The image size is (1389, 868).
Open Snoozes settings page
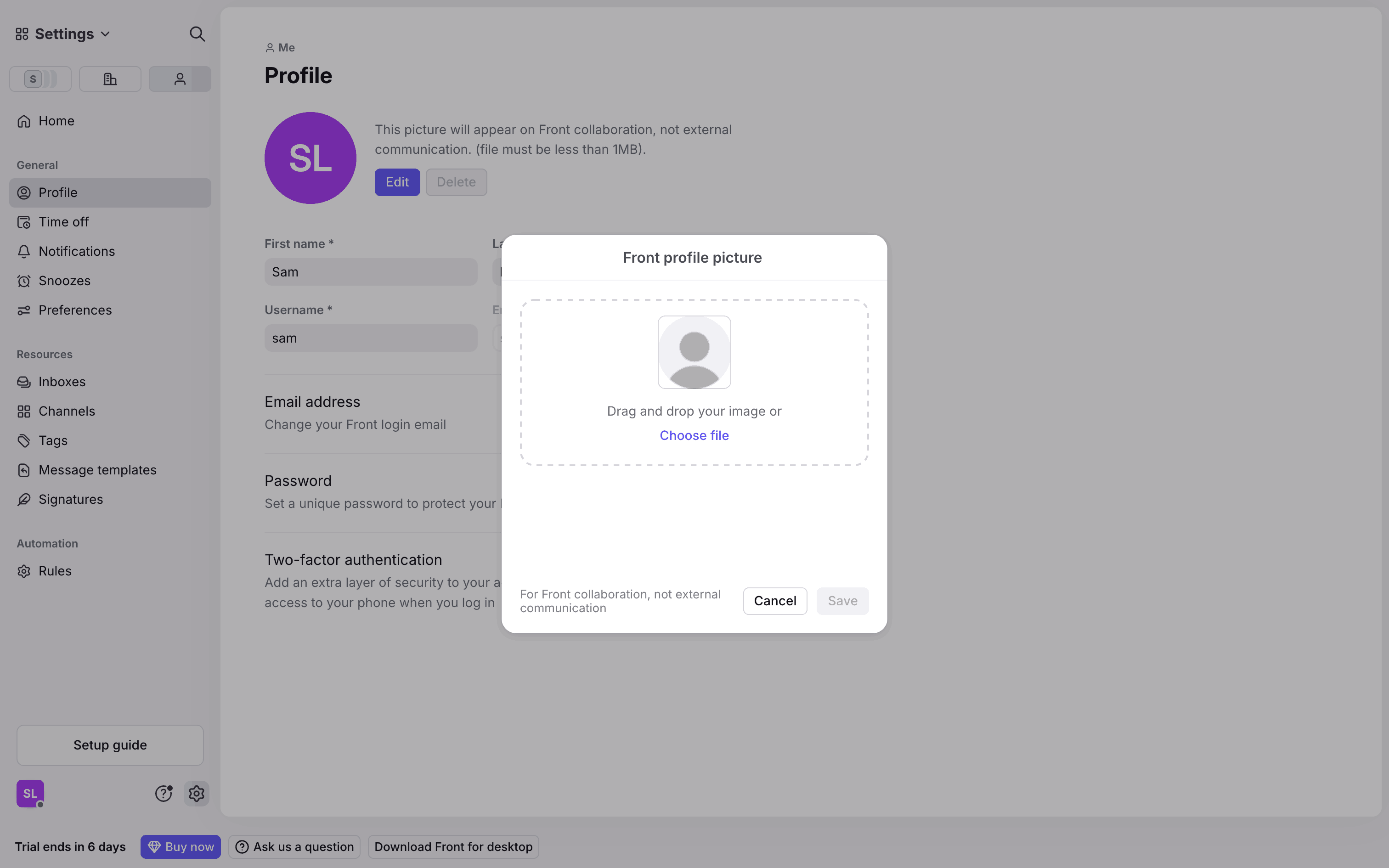(x=64, y=281)
